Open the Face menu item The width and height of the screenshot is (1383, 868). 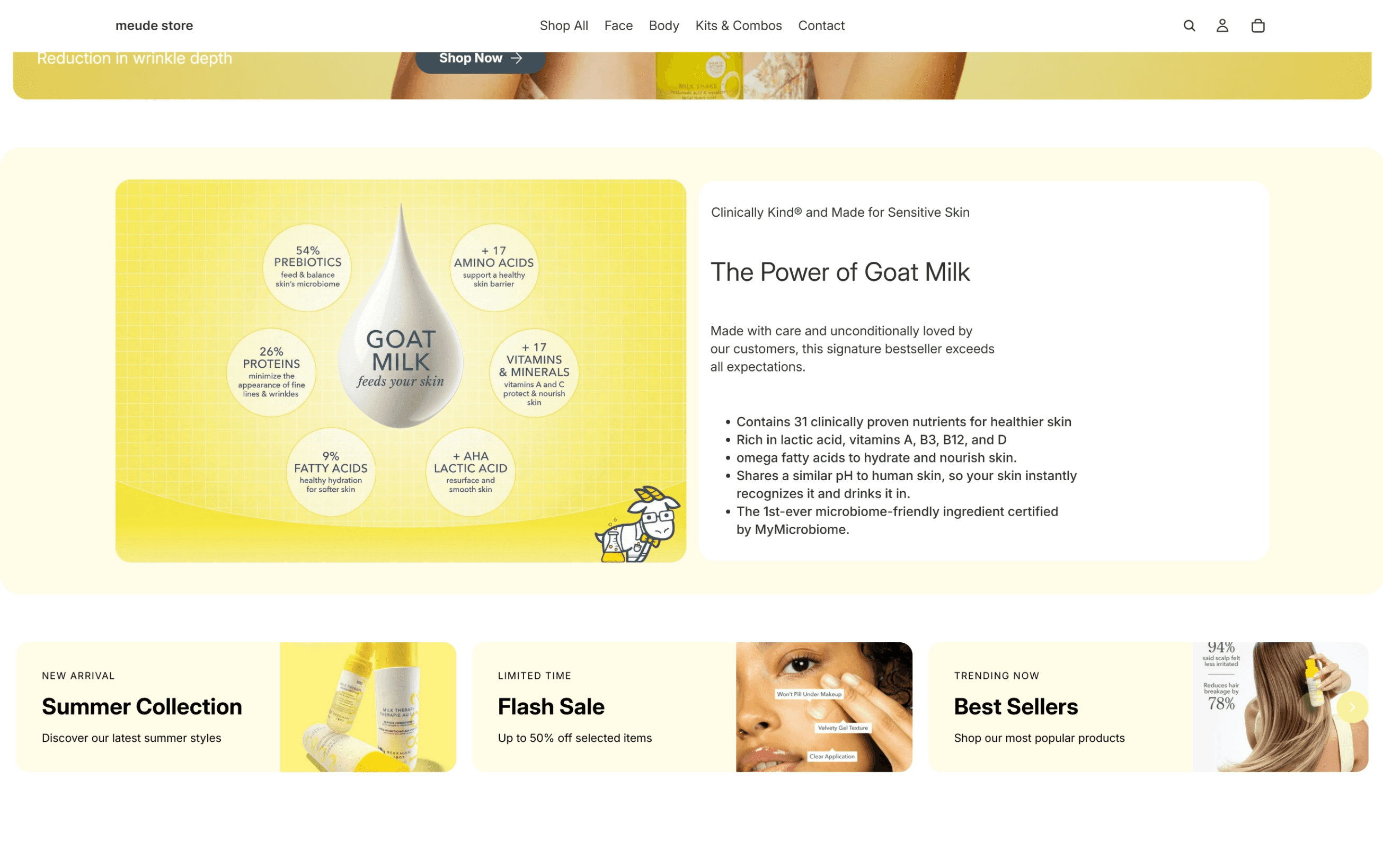[618, 26]
